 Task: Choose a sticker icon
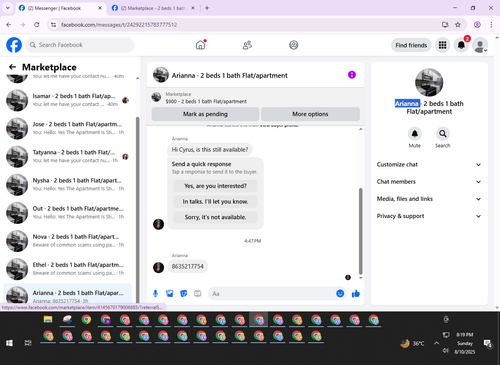tap(184, 293)
